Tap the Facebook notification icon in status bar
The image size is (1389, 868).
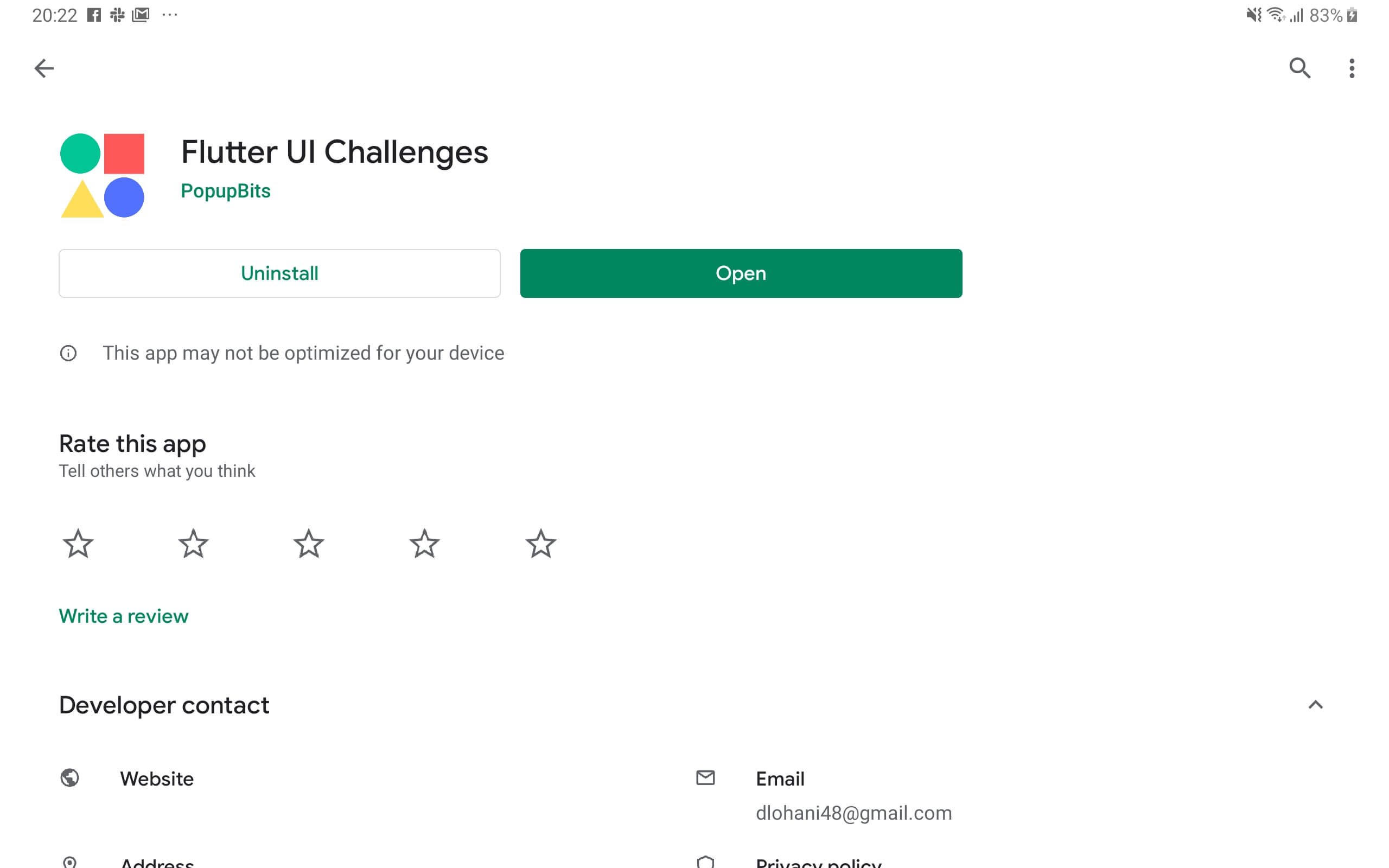pos(94,15)
